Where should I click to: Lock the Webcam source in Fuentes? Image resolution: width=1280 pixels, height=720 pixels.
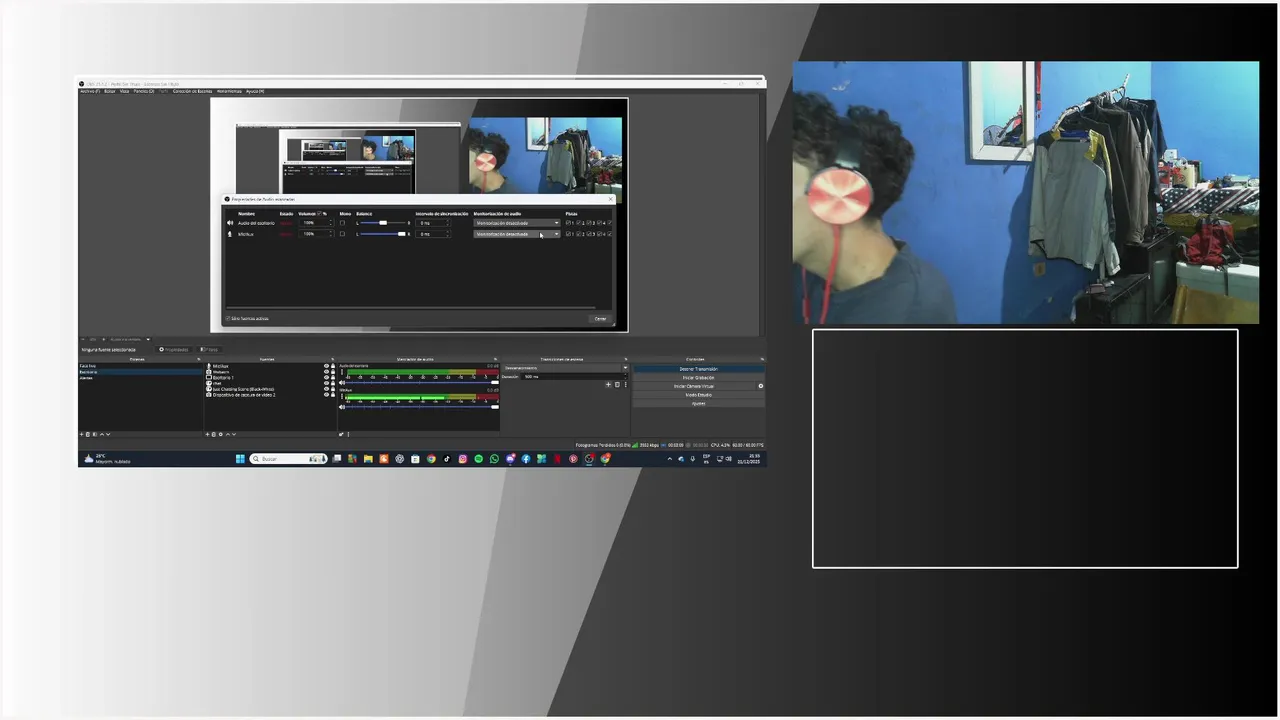[x=333, y=372]
